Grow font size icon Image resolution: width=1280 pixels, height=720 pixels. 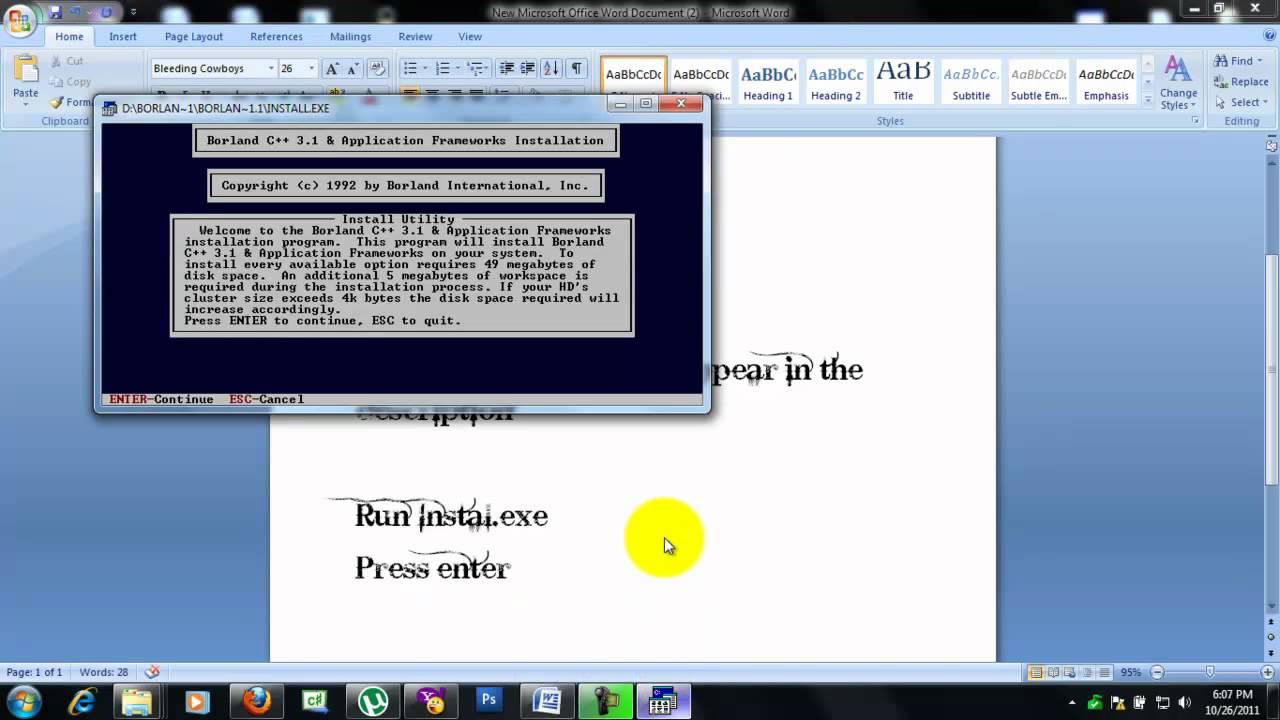333,68
